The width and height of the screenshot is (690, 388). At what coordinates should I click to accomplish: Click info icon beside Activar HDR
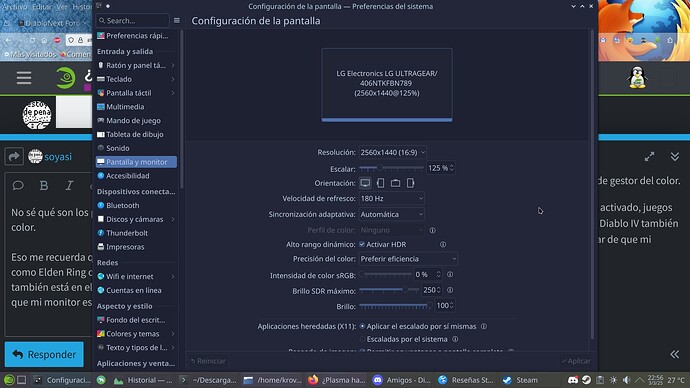(443, 244)
